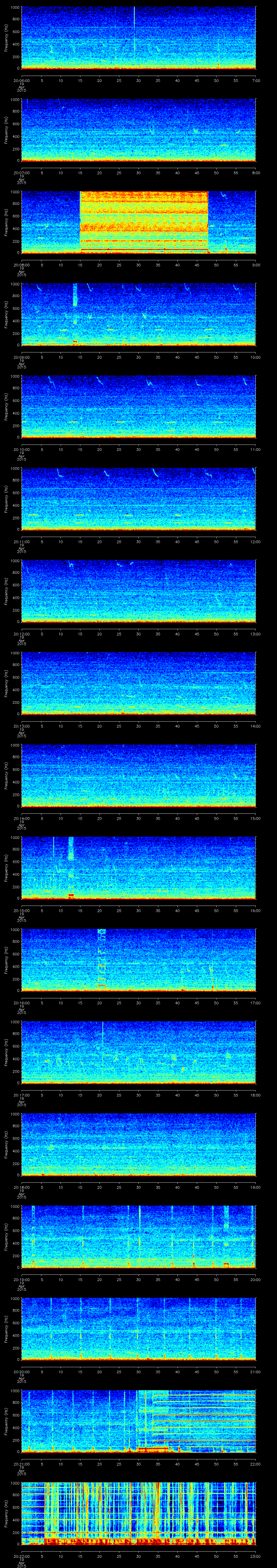Click the 20:09:00 start time label
The width and height of the screenshot is (277, 1568).
21,357
